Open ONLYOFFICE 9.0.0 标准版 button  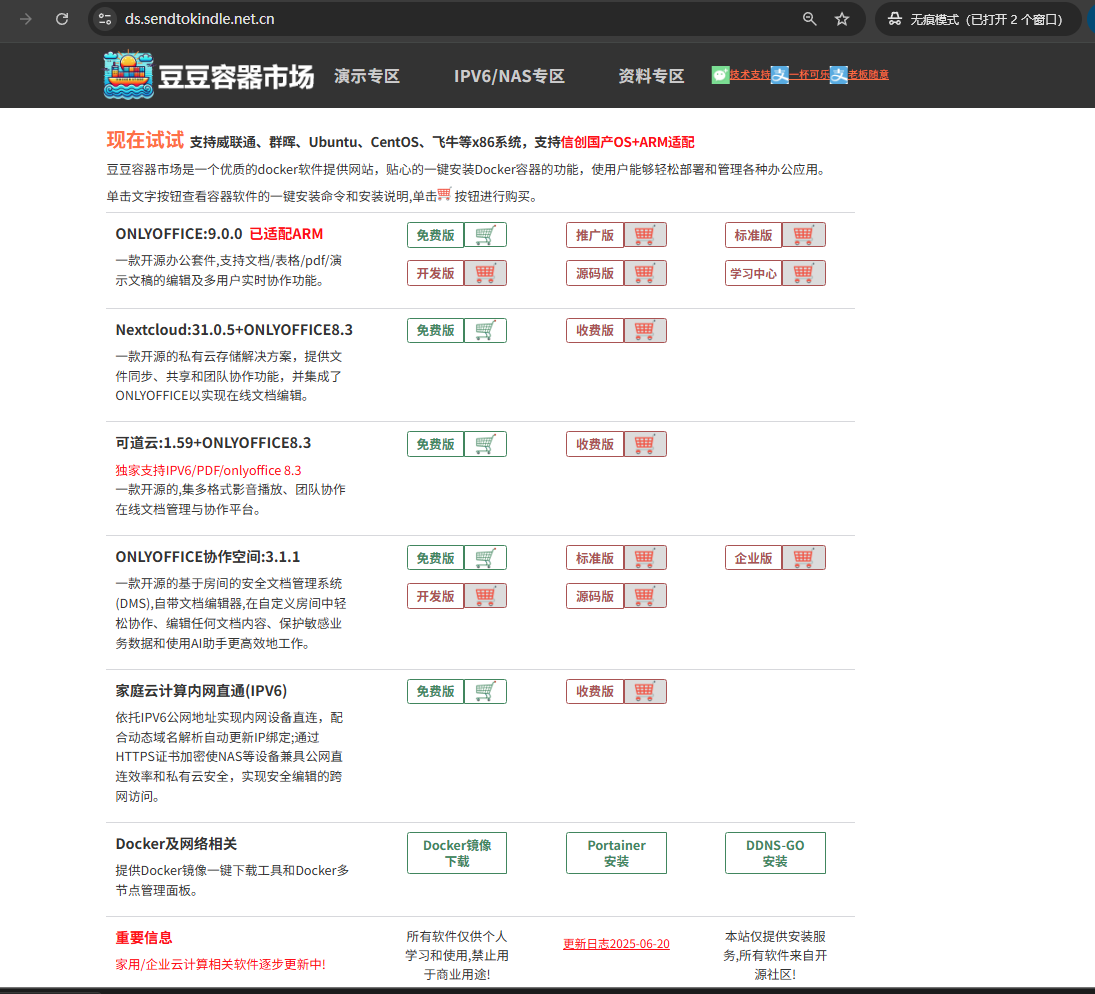pos(754,235)
